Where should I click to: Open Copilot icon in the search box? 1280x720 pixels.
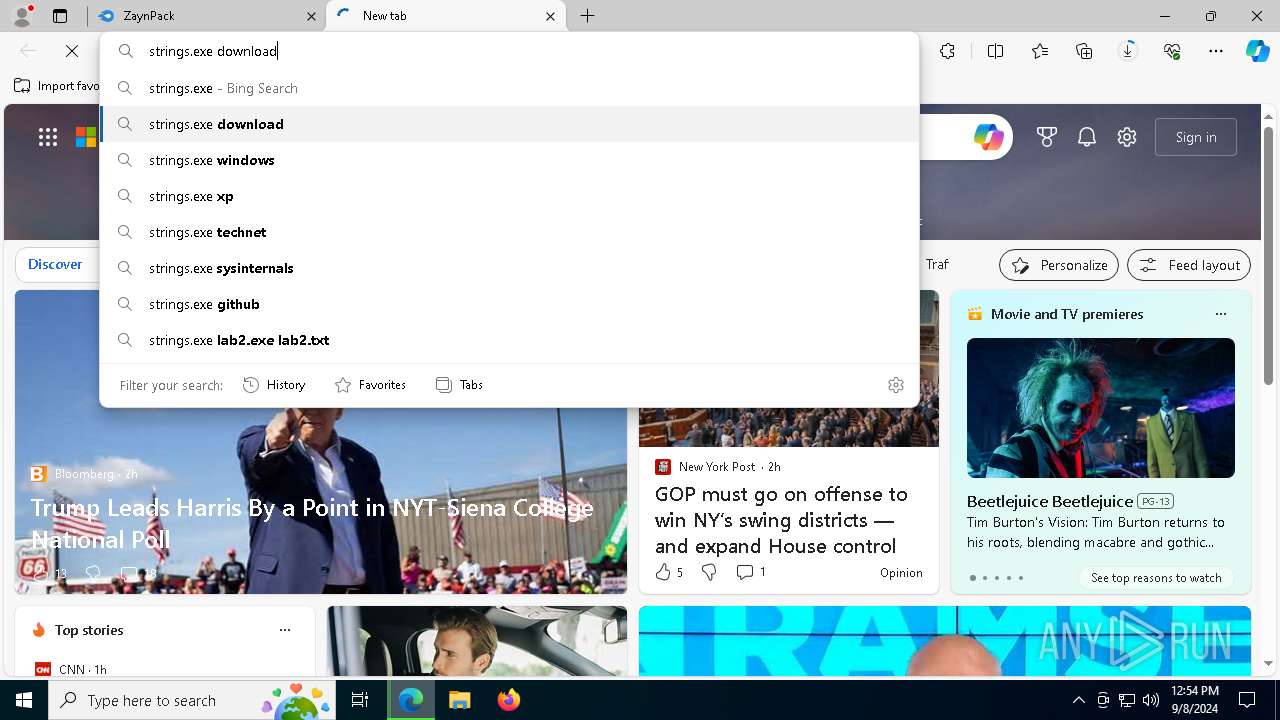pyautogui.click(x=988, y=137)
